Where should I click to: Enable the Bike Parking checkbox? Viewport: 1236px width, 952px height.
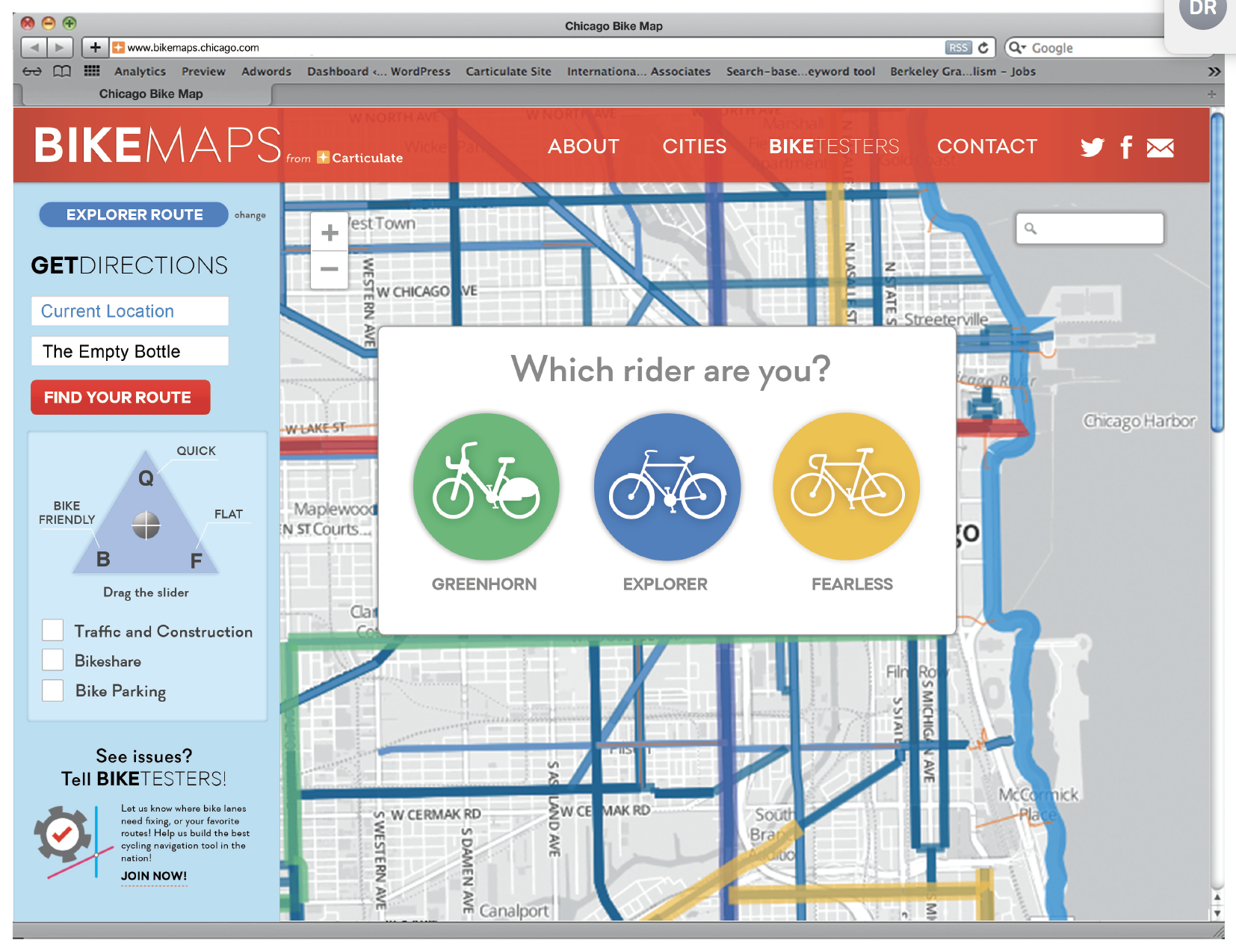pos(52,690)
